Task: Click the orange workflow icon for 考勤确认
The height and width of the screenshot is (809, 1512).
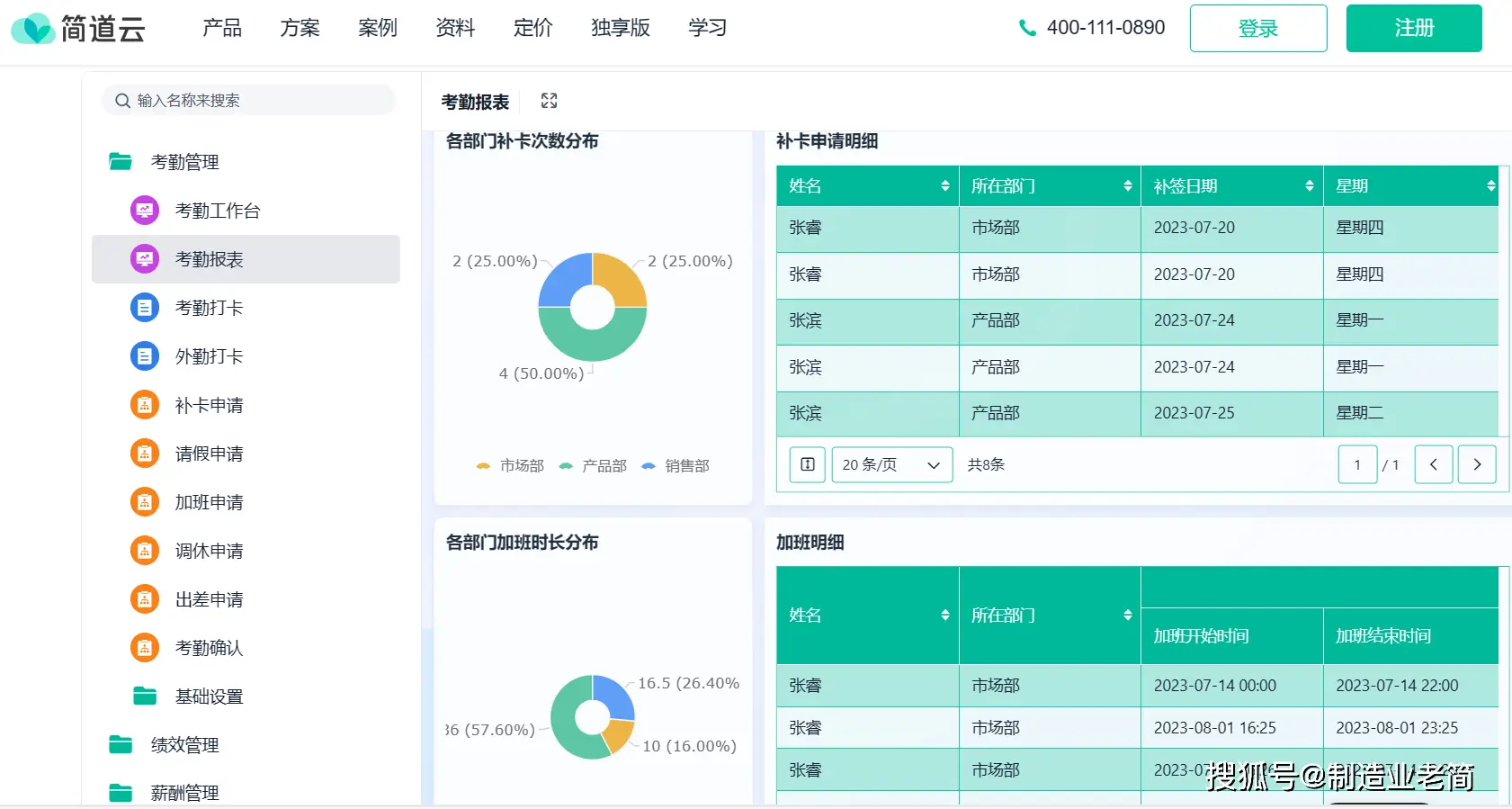Action: [145, 648]
